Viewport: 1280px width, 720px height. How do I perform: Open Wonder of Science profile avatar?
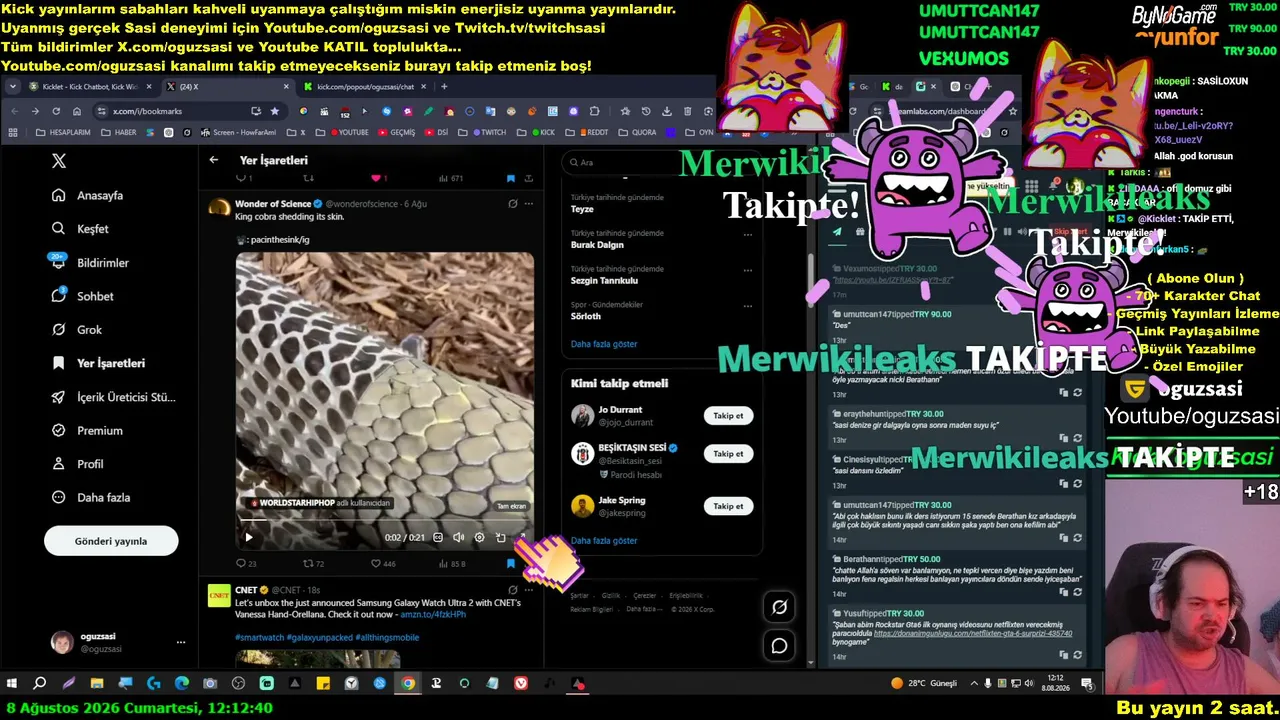[x=219, y=207]
